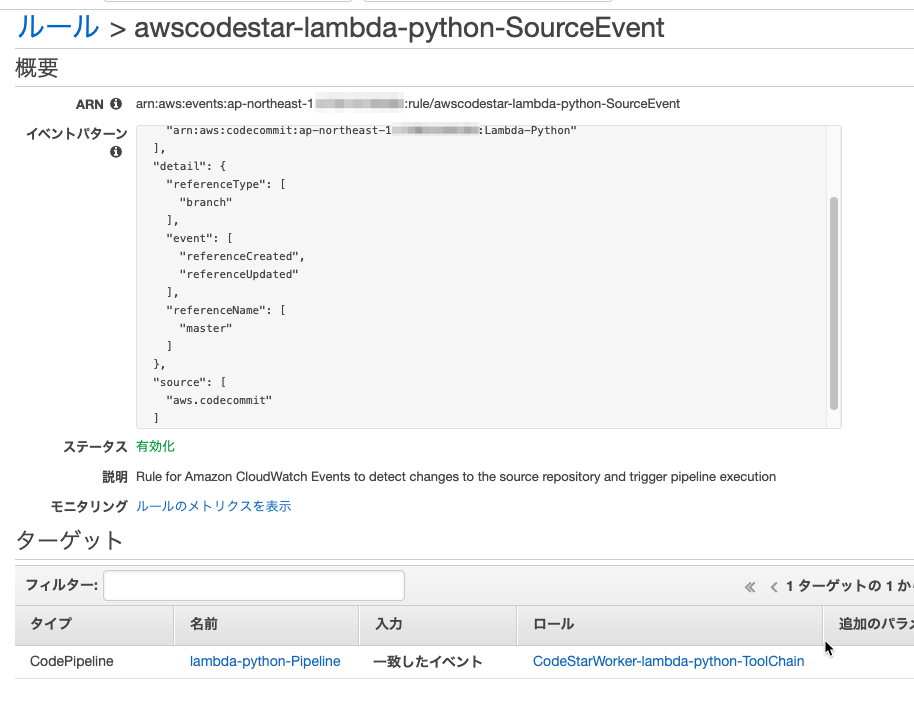
Task: Click the rule description text
Action: [x=456, y=477]
